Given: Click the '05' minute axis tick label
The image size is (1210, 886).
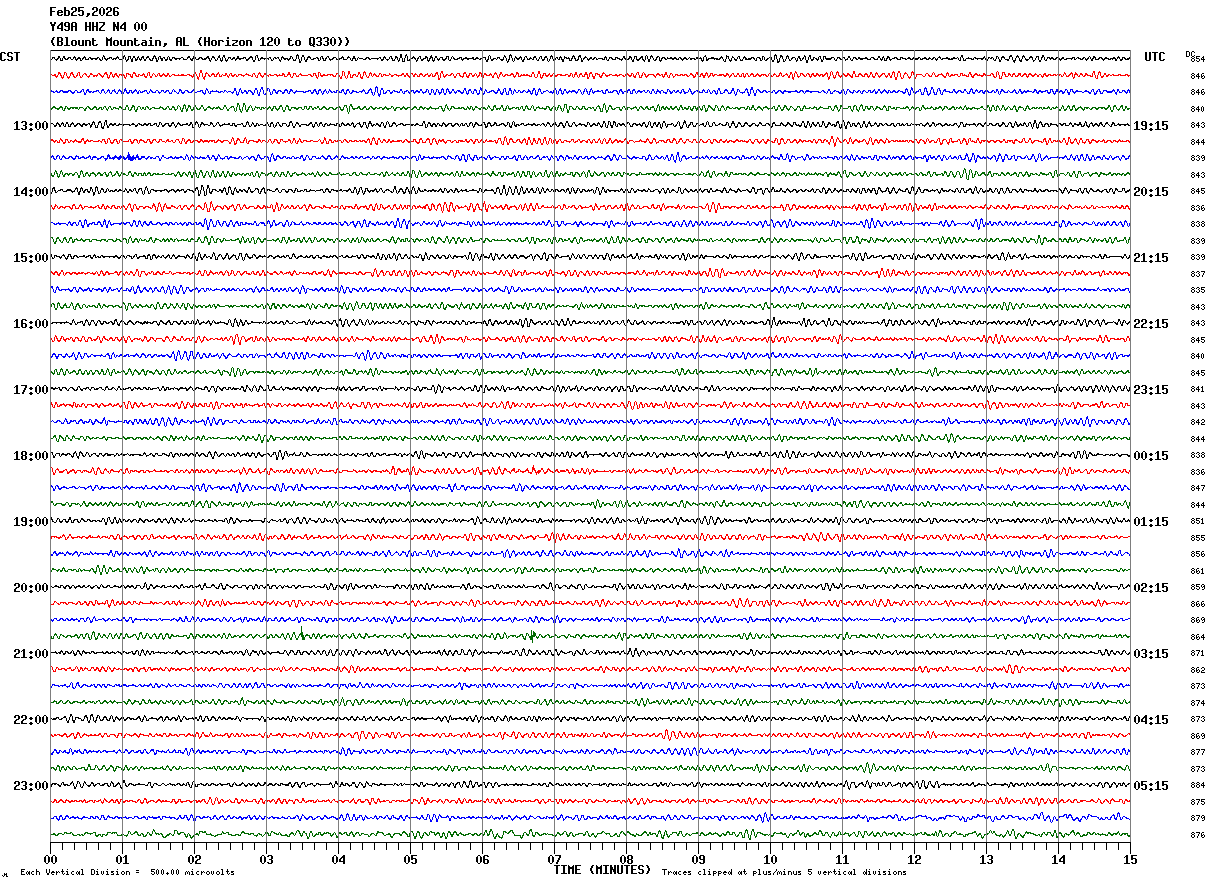Looking at the screenshot, I should click(410, 859).
